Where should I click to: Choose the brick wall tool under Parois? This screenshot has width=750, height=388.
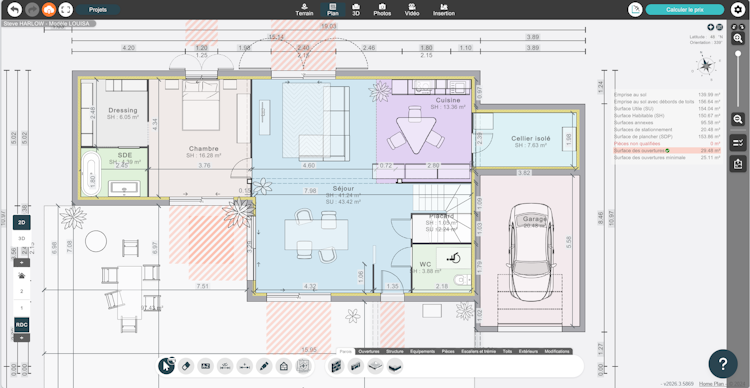[337, 366]
